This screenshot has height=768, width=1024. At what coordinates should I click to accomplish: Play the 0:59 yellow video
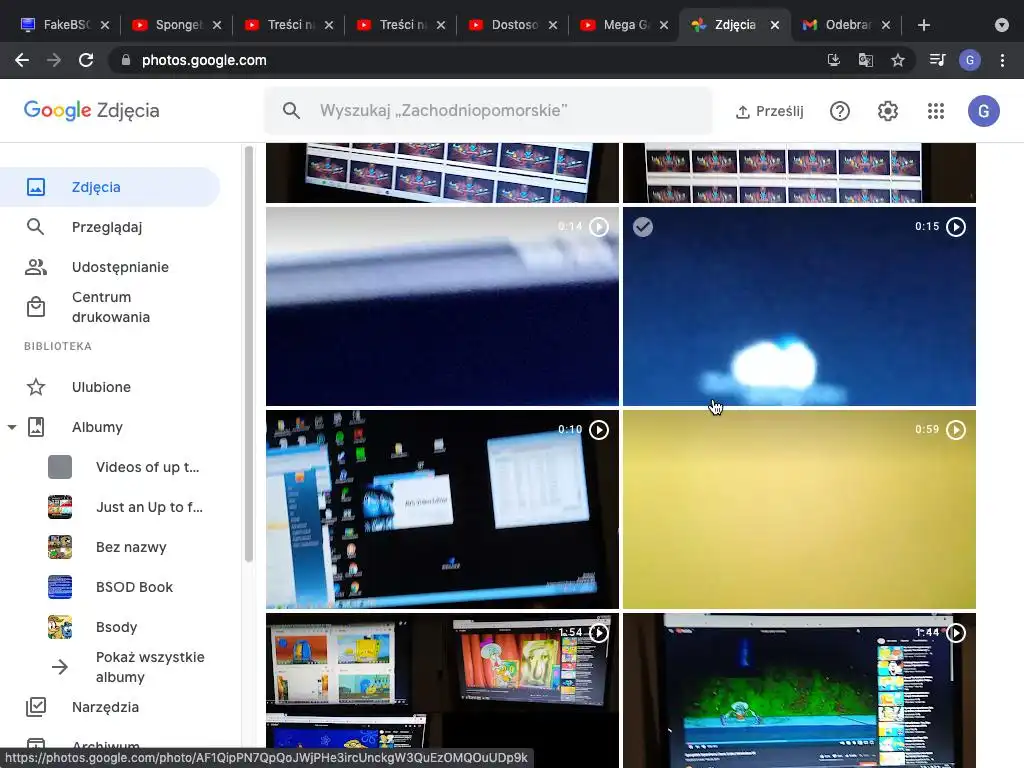[x=956, y=430]
